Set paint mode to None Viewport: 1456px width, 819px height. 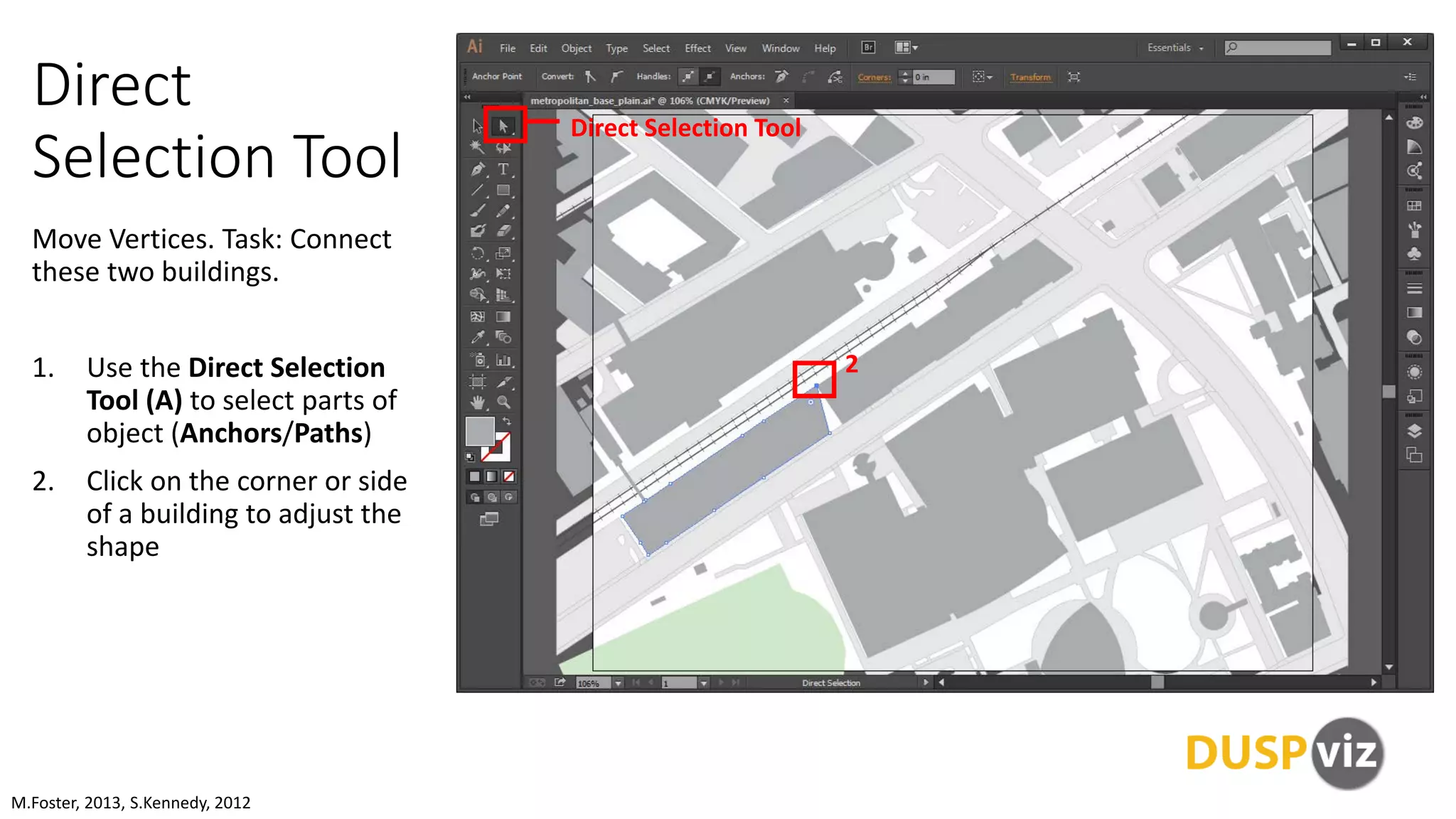(x=508, y=476)
